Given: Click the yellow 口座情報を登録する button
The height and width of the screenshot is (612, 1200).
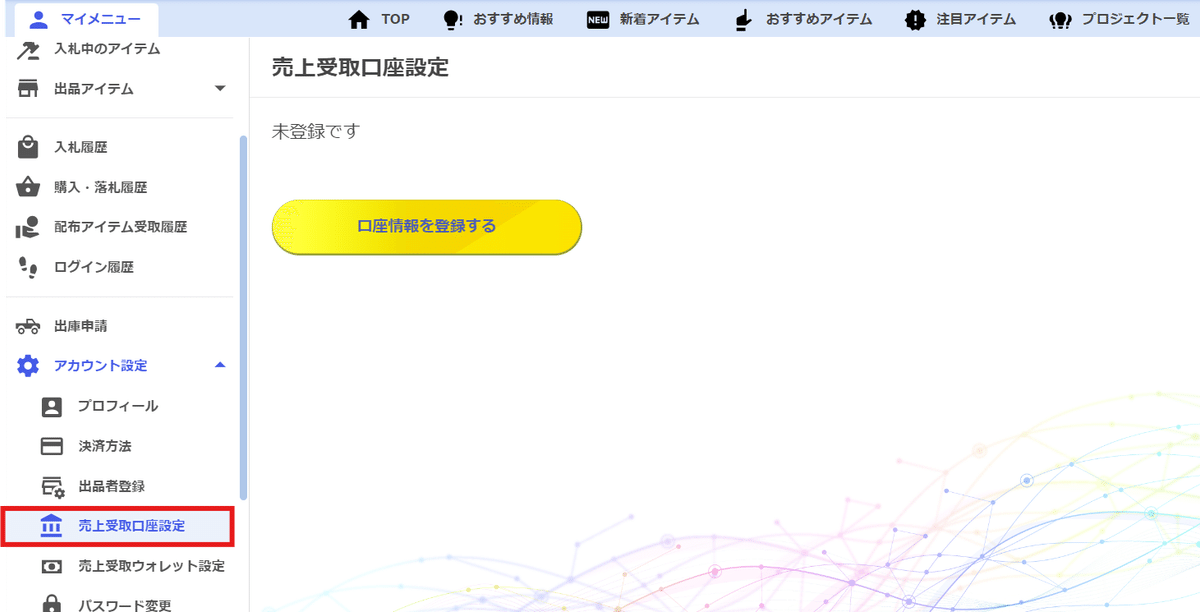Looking at the screenshot, I should (427, 227).
